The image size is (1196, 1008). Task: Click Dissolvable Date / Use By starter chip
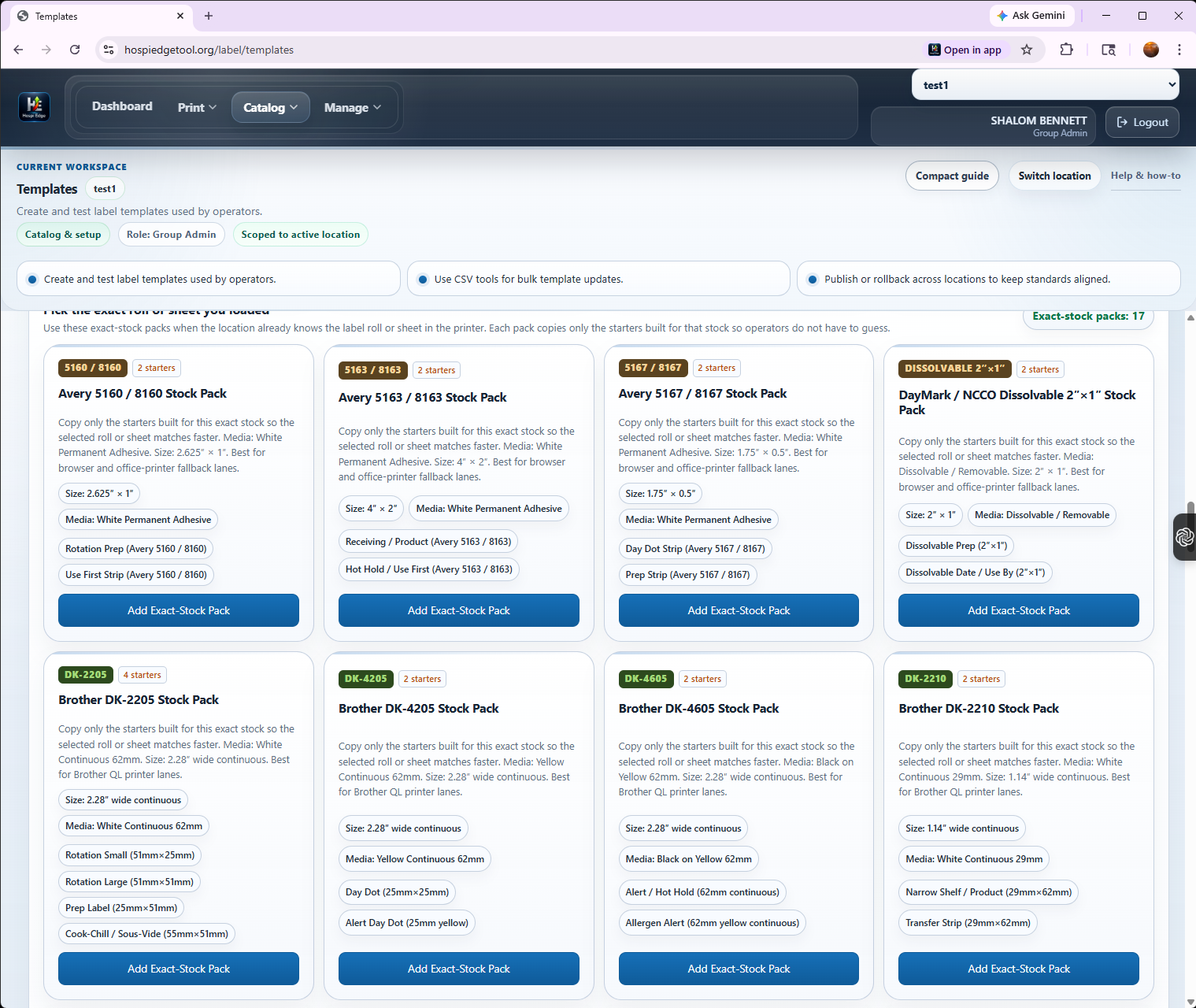tap(976, 573)
